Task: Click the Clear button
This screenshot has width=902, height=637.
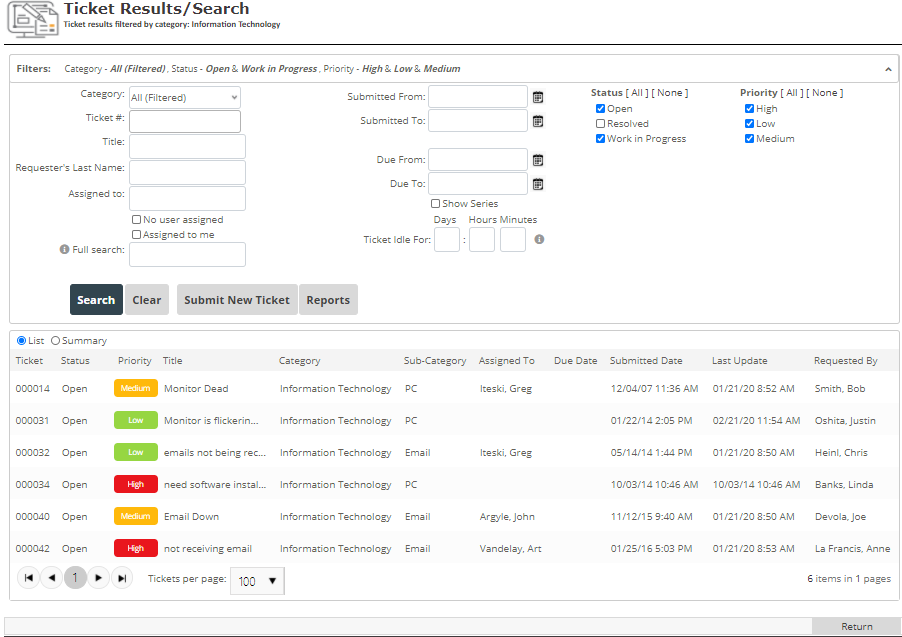Action: (x=147, y=300)
